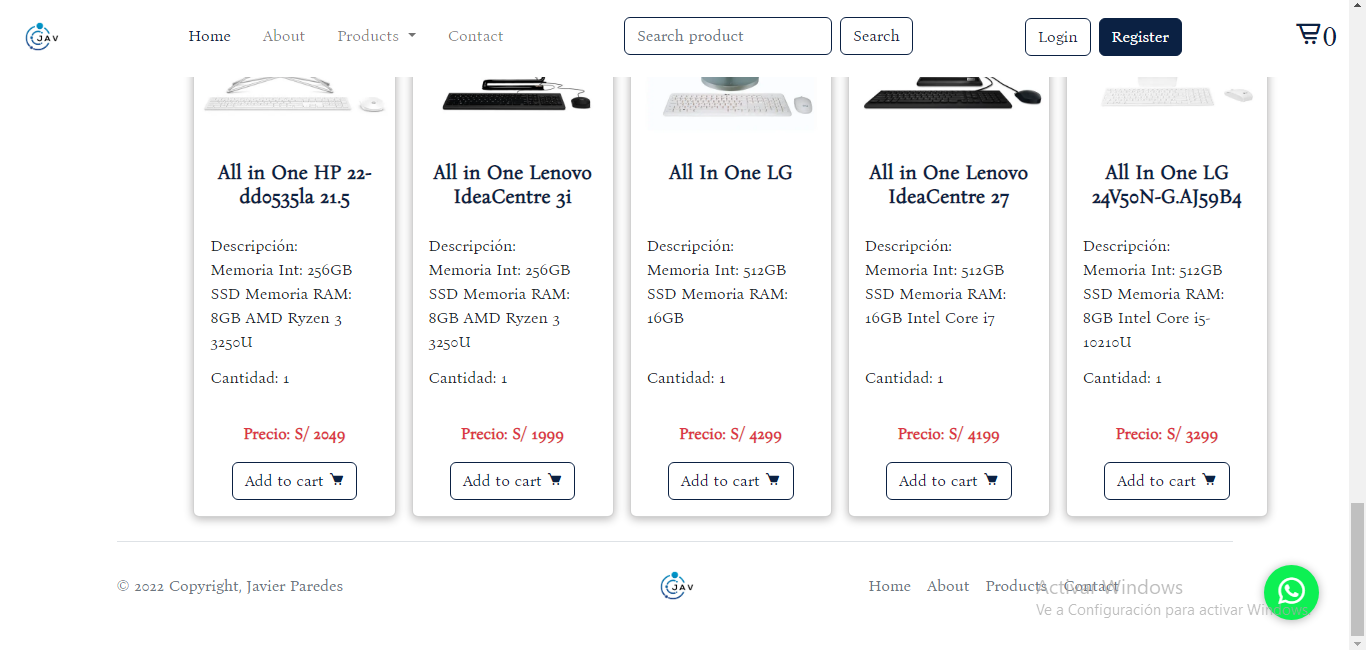This screenshot has width=1366, height=650.
Task: Click inside the Search product field
Action: [727, 36]
